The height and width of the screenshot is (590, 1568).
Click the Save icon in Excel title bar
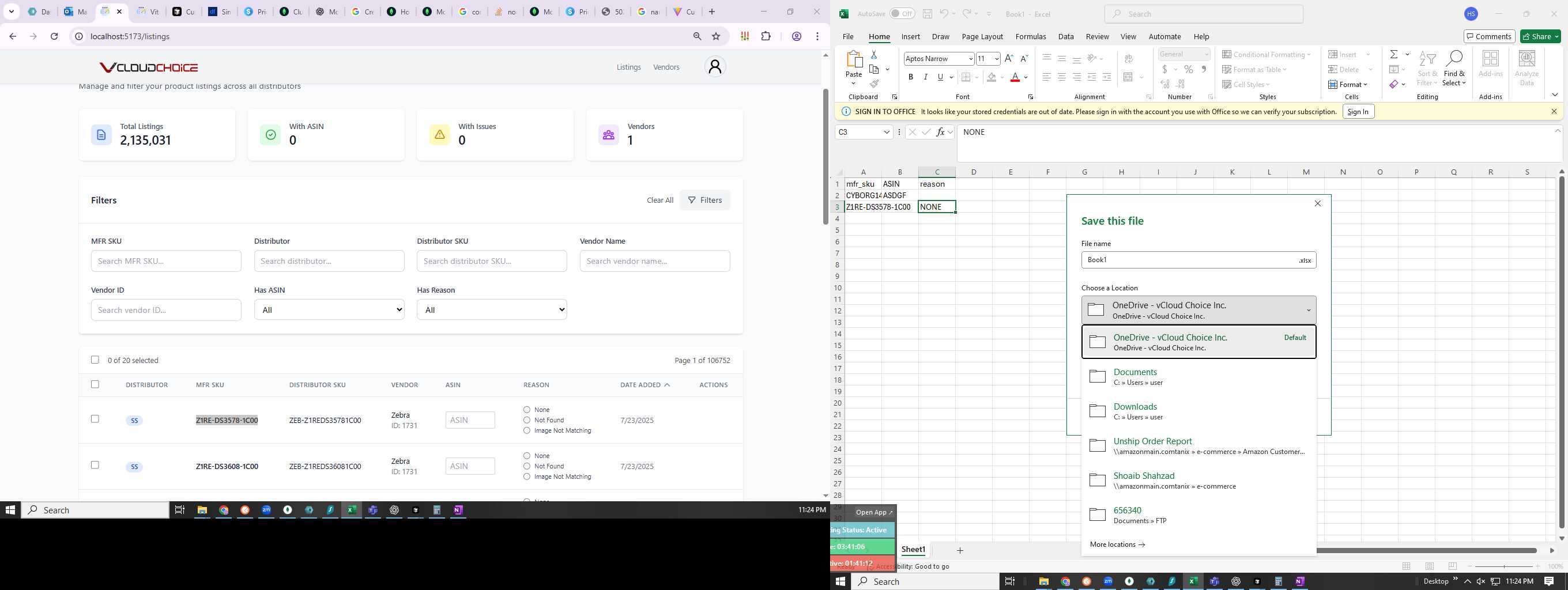[x=927, y=14]
